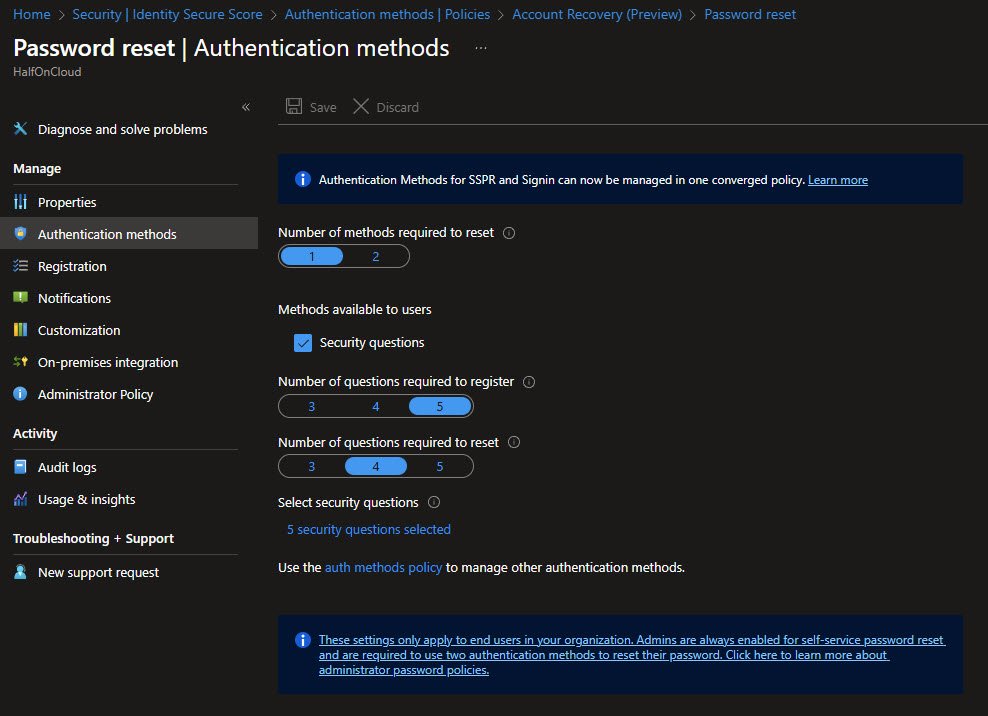This screenshot has height=716, width=988.
Task: Set number of methods required to reset to 2
Action: 376,257
